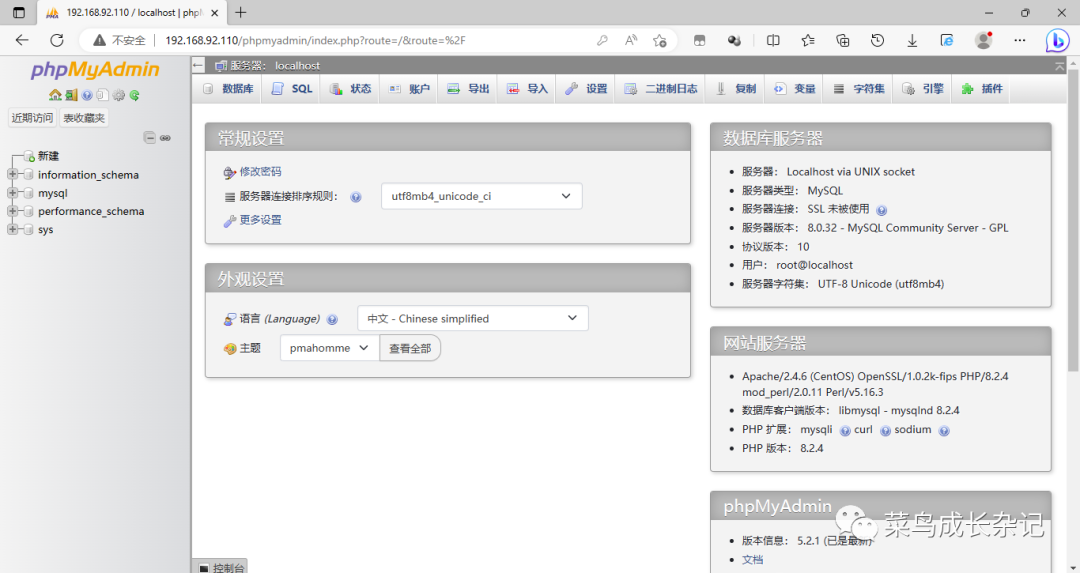Open the SQL tab

pyautogui.click(x=292, y=89)
